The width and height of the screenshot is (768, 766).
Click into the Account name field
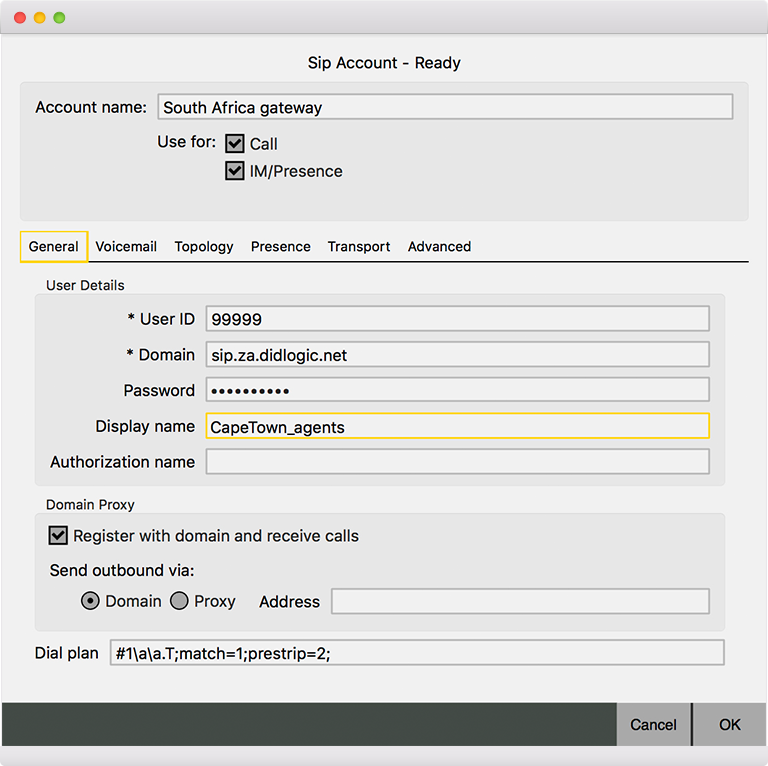(x=445, y=107)
